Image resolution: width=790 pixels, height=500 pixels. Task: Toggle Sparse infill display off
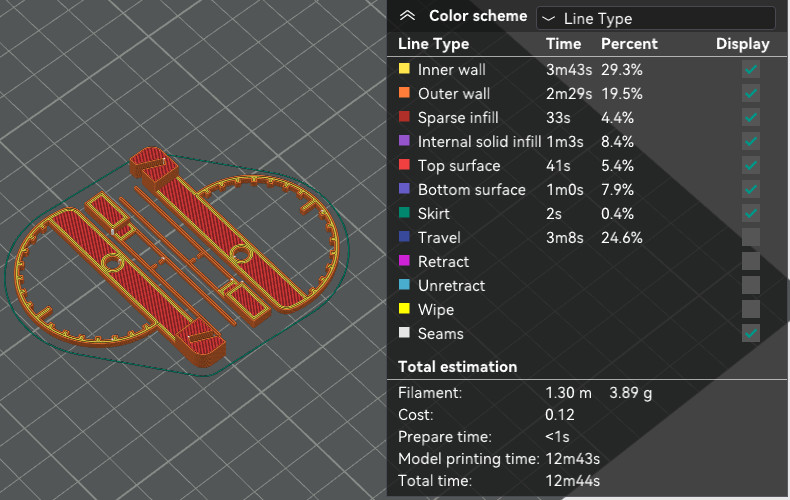[x=751, y=118]
